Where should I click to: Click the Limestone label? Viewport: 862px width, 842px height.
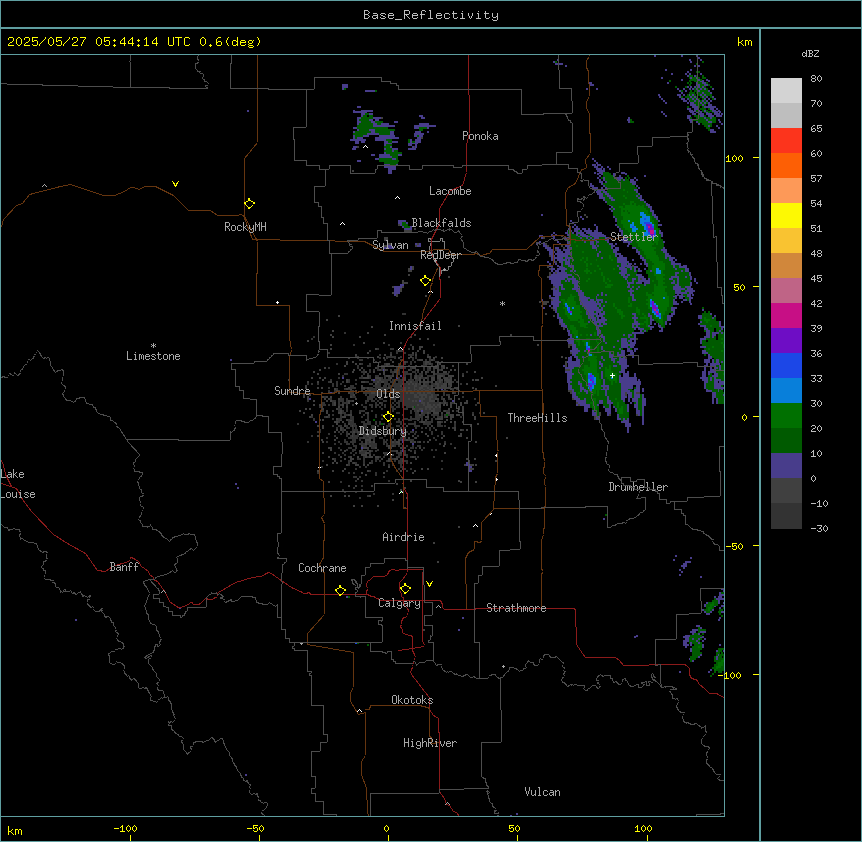click(153, 356)
